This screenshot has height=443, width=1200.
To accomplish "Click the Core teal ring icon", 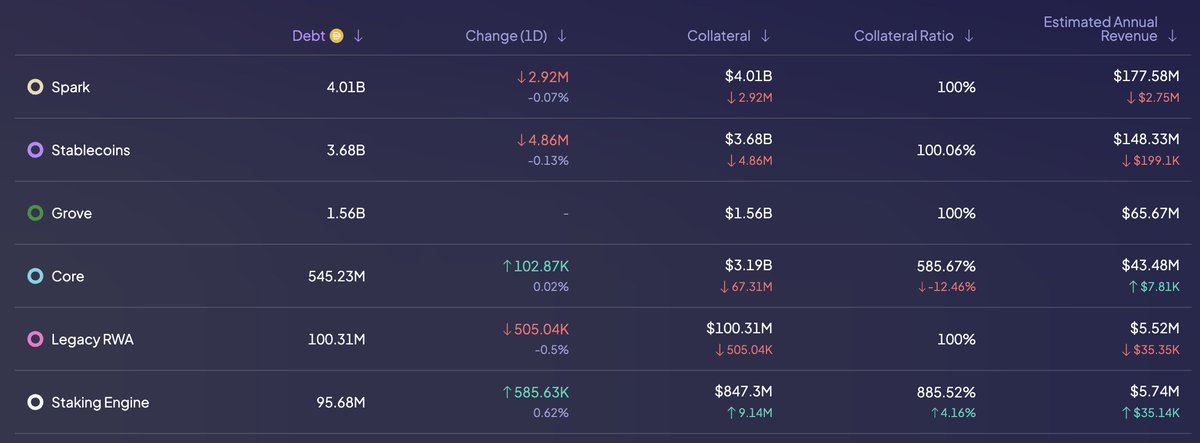I will [x=35, y=276].
